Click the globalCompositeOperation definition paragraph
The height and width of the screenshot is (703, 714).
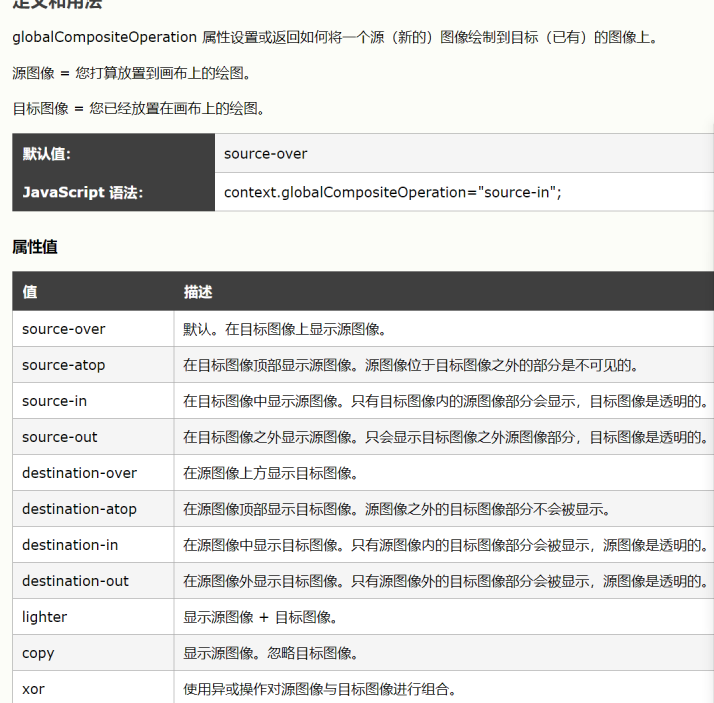coord(336,37)
